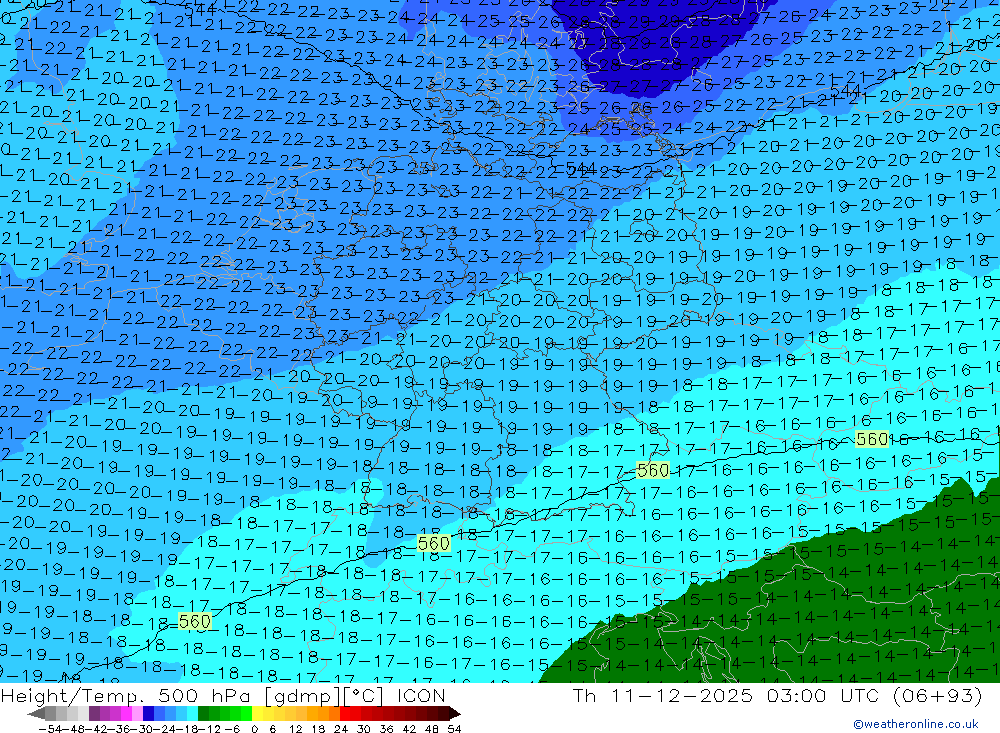Click the rightmost '560' contour label

pos(872,439)
